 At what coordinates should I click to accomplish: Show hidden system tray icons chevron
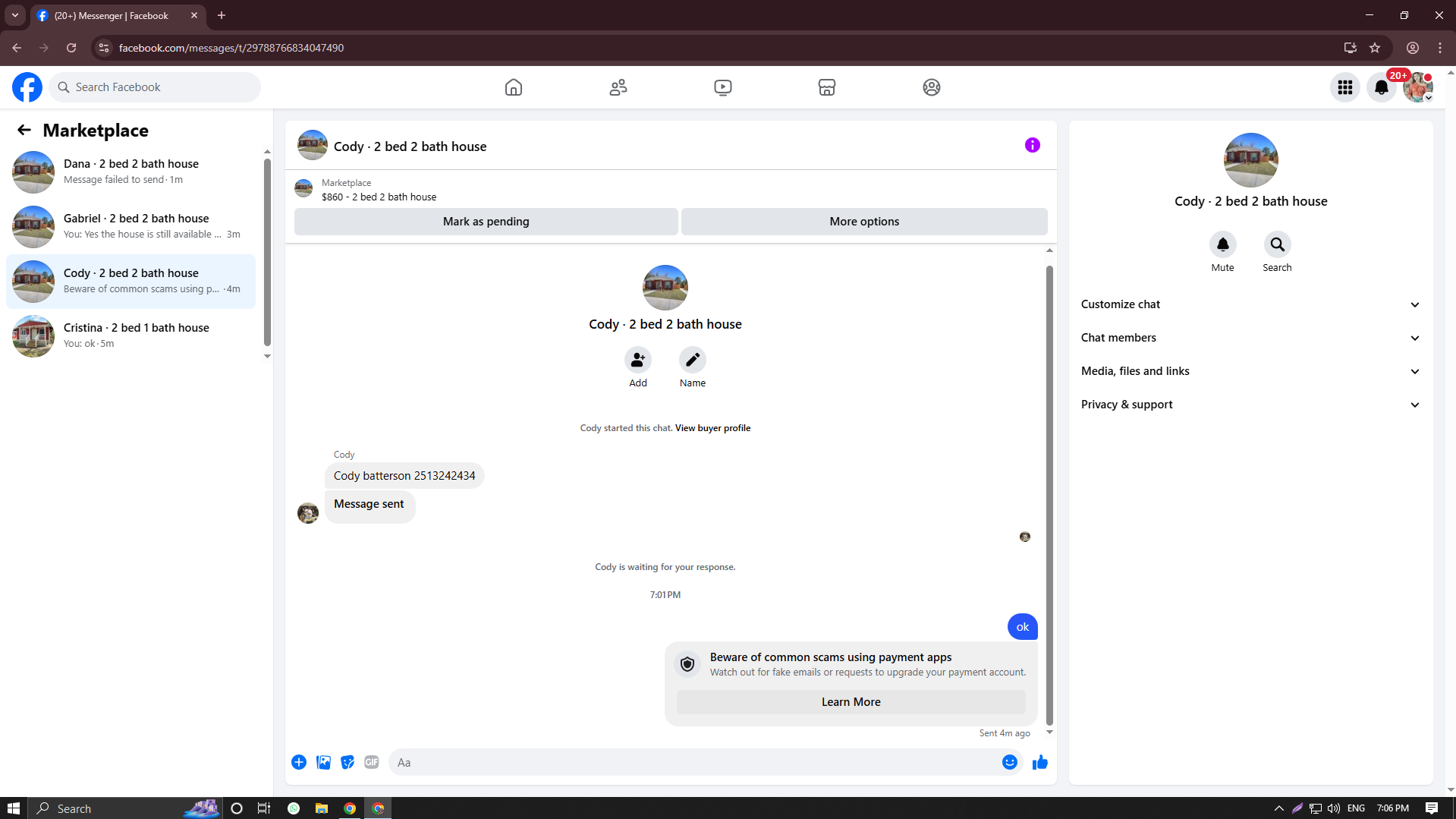[1278, 808]
